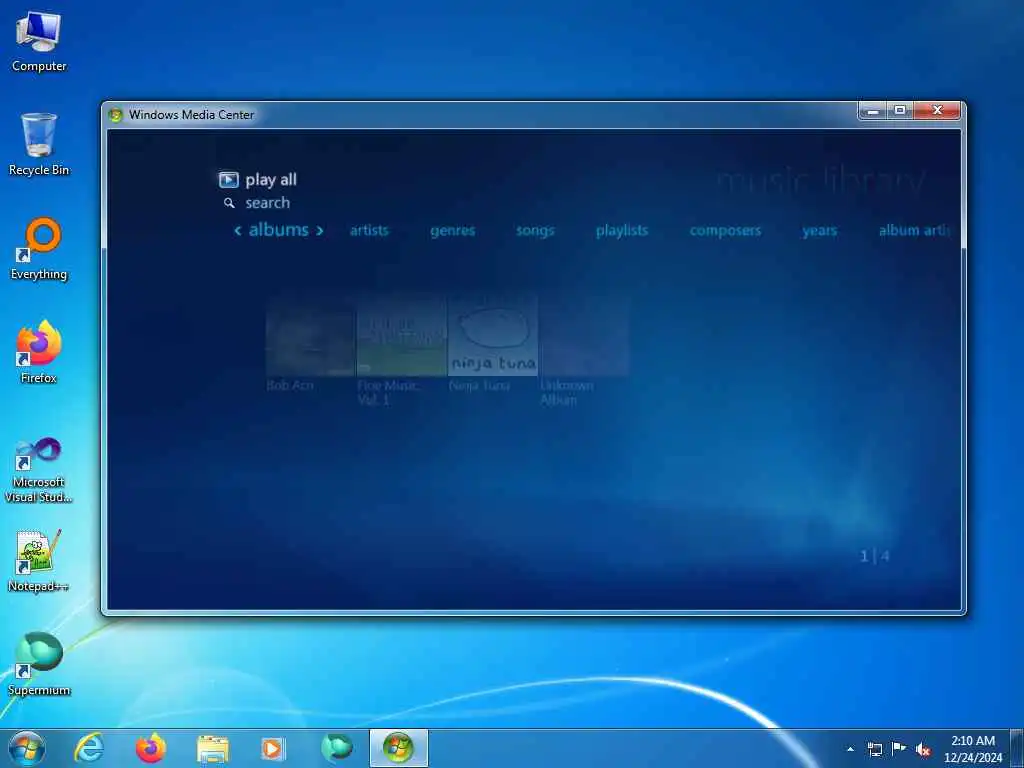Select the Recycle Bin desktop icon

point(39,145)
